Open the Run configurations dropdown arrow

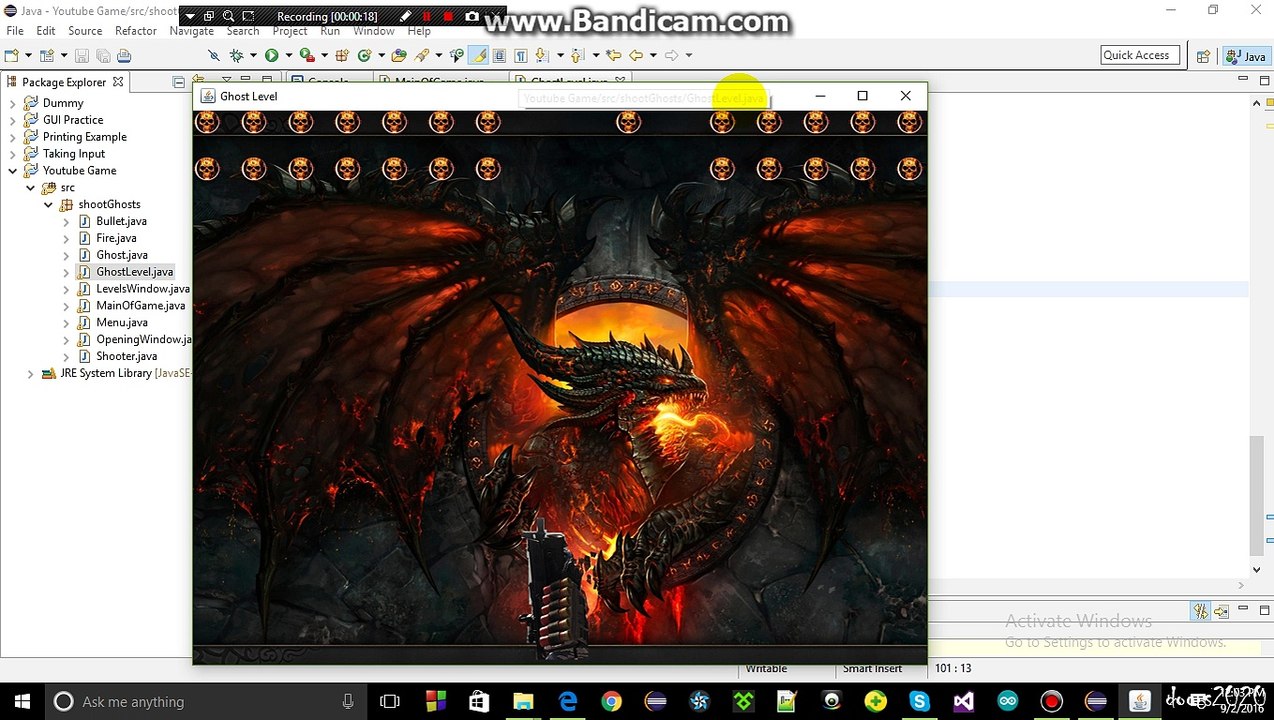click(288, 55)
